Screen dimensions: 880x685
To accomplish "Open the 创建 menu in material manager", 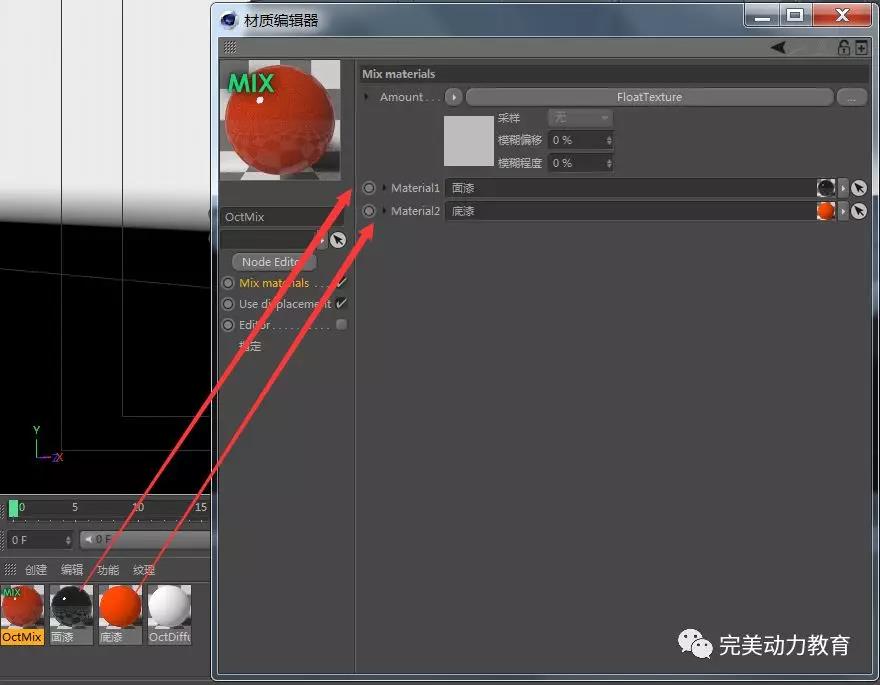I will click(x=36, y=570).
